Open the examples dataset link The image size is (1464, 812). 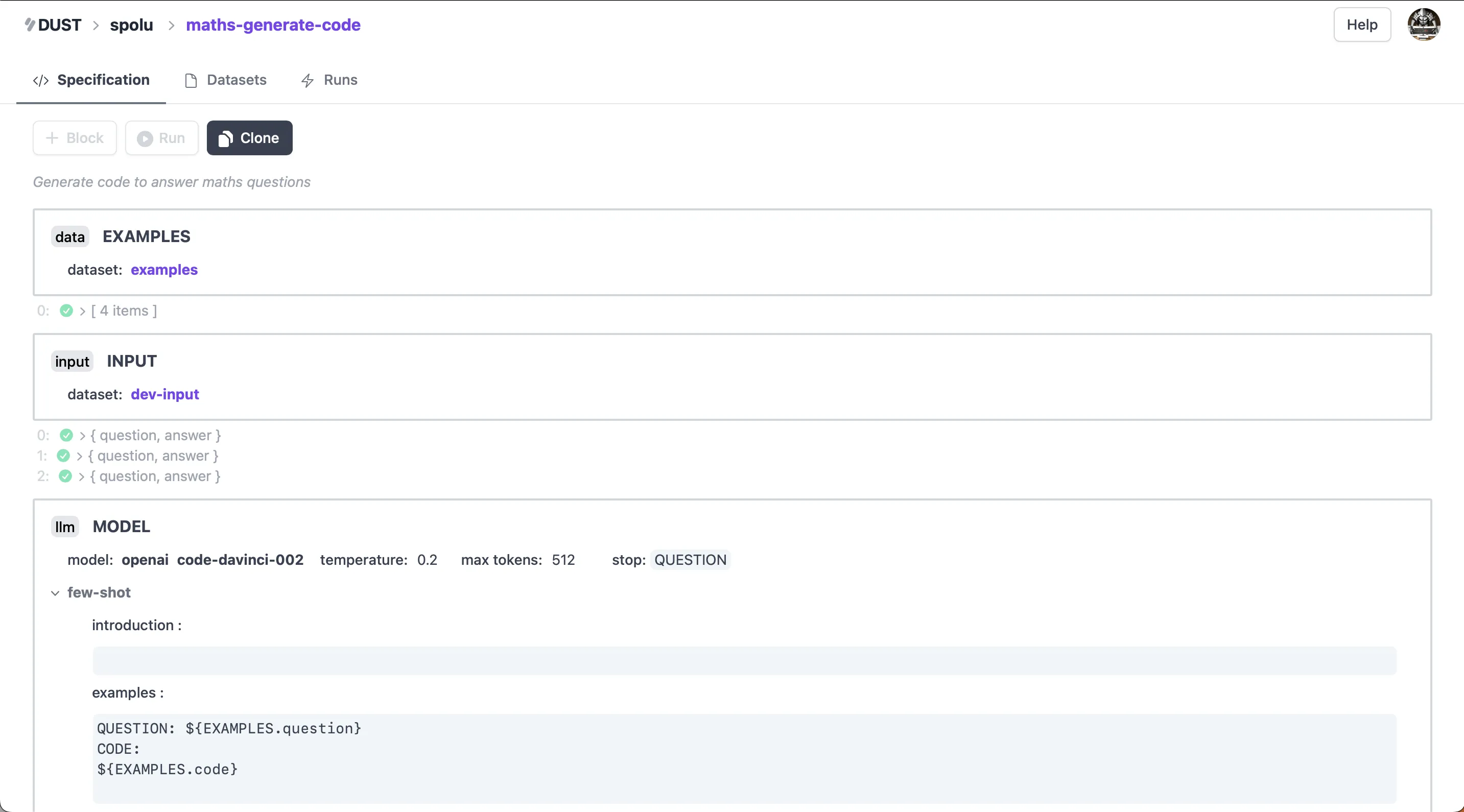point(164,270)
